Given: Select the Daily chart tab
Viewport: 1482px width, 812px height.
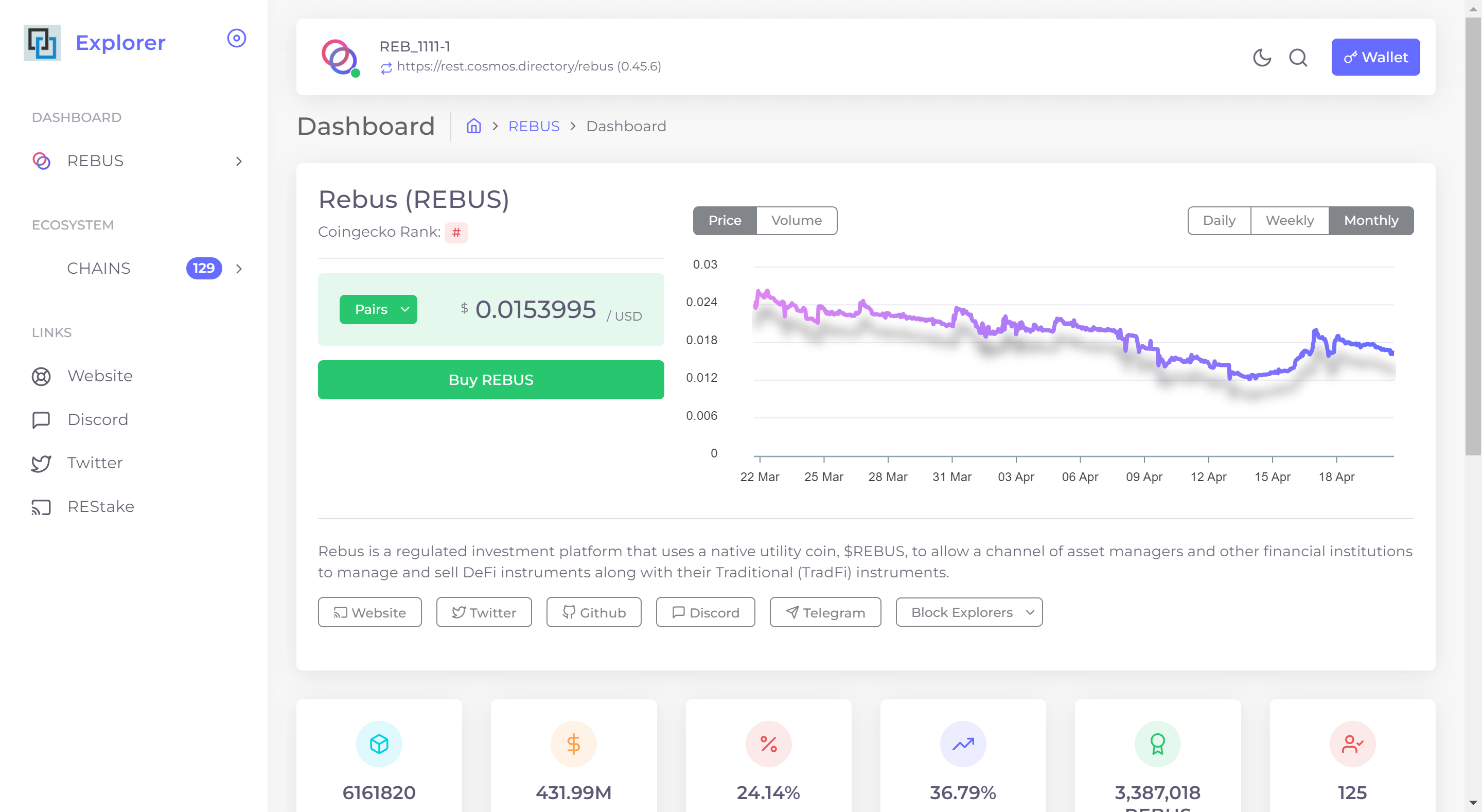Looking at the screenshot, I should 1219,220.
